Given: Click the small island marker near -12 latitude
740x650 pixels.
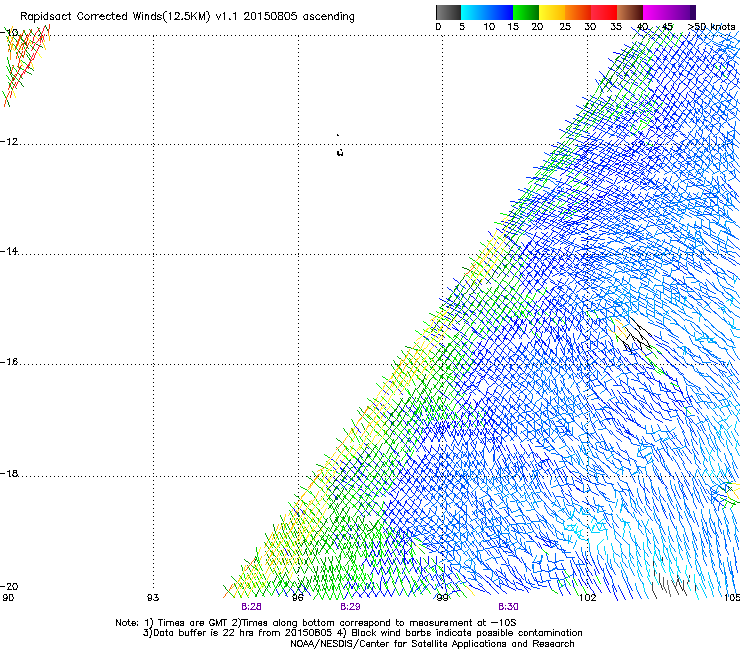Looking at the screenshot, I should (x=339, y=152).
